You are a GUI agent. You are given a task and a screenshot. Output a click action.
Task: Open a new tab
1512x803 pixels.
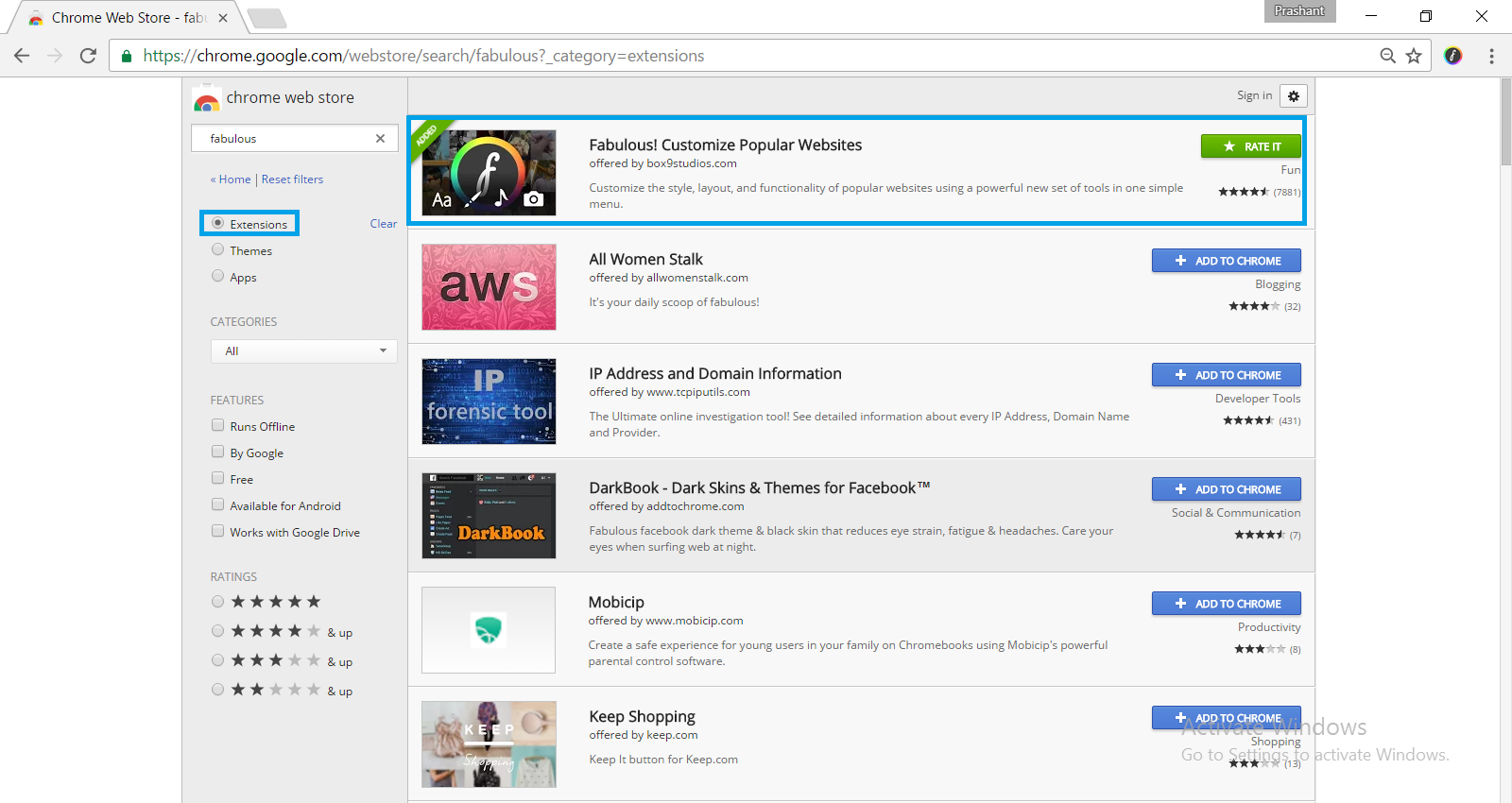coord(266,18)
